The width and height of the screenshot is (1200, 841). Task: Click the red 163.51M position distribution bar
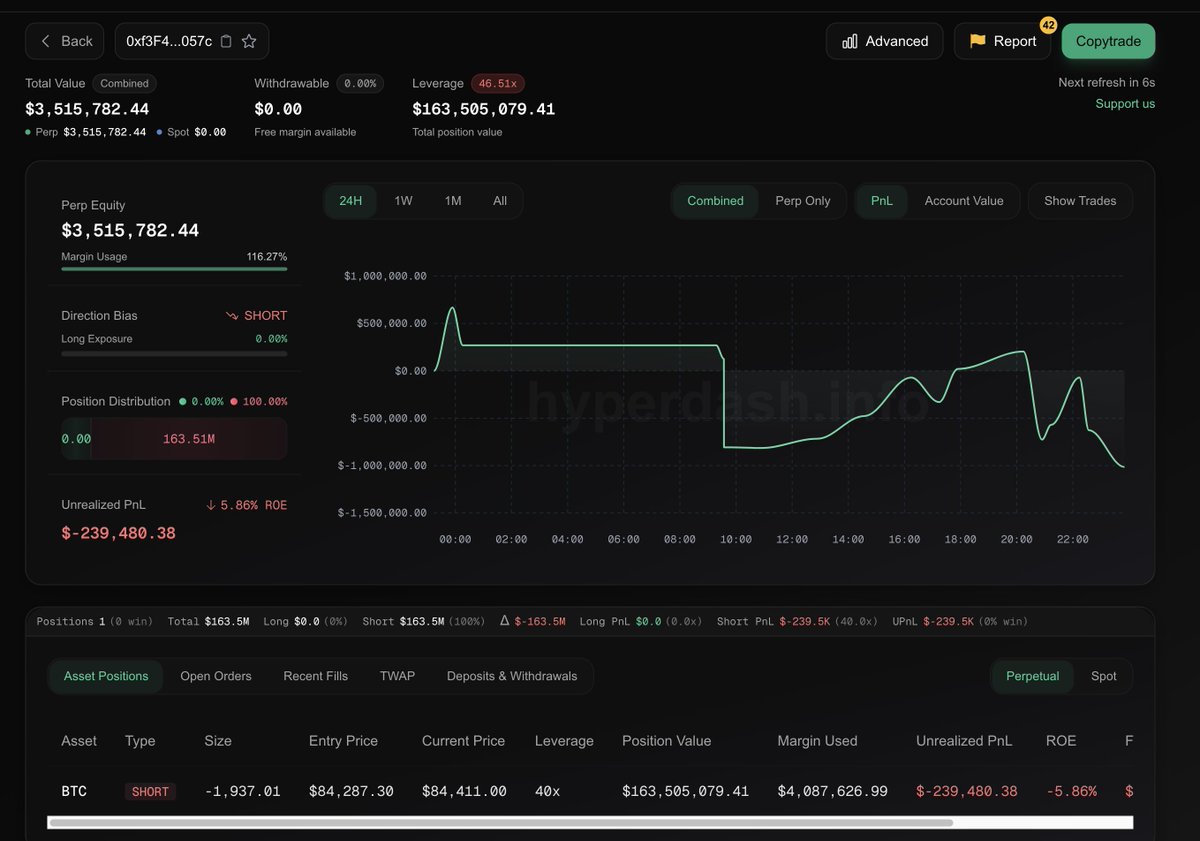189,439
